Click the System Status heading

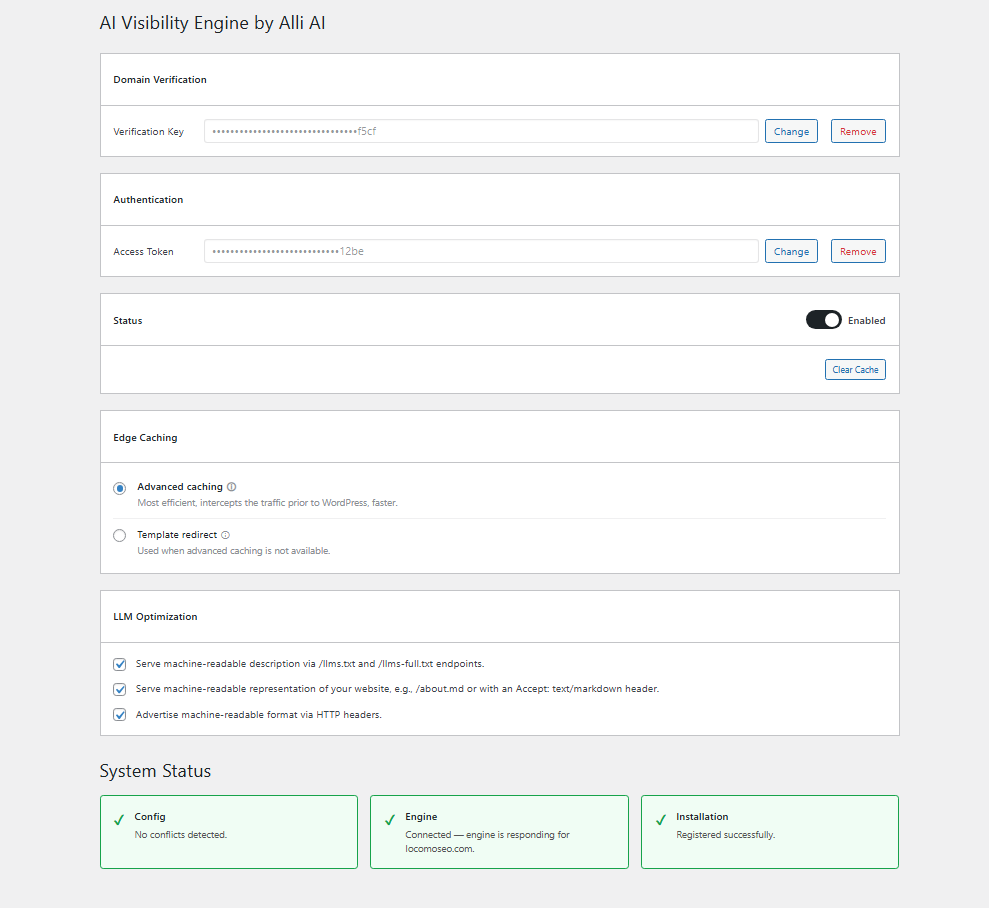pyautogui.click(x=155, y=771)
